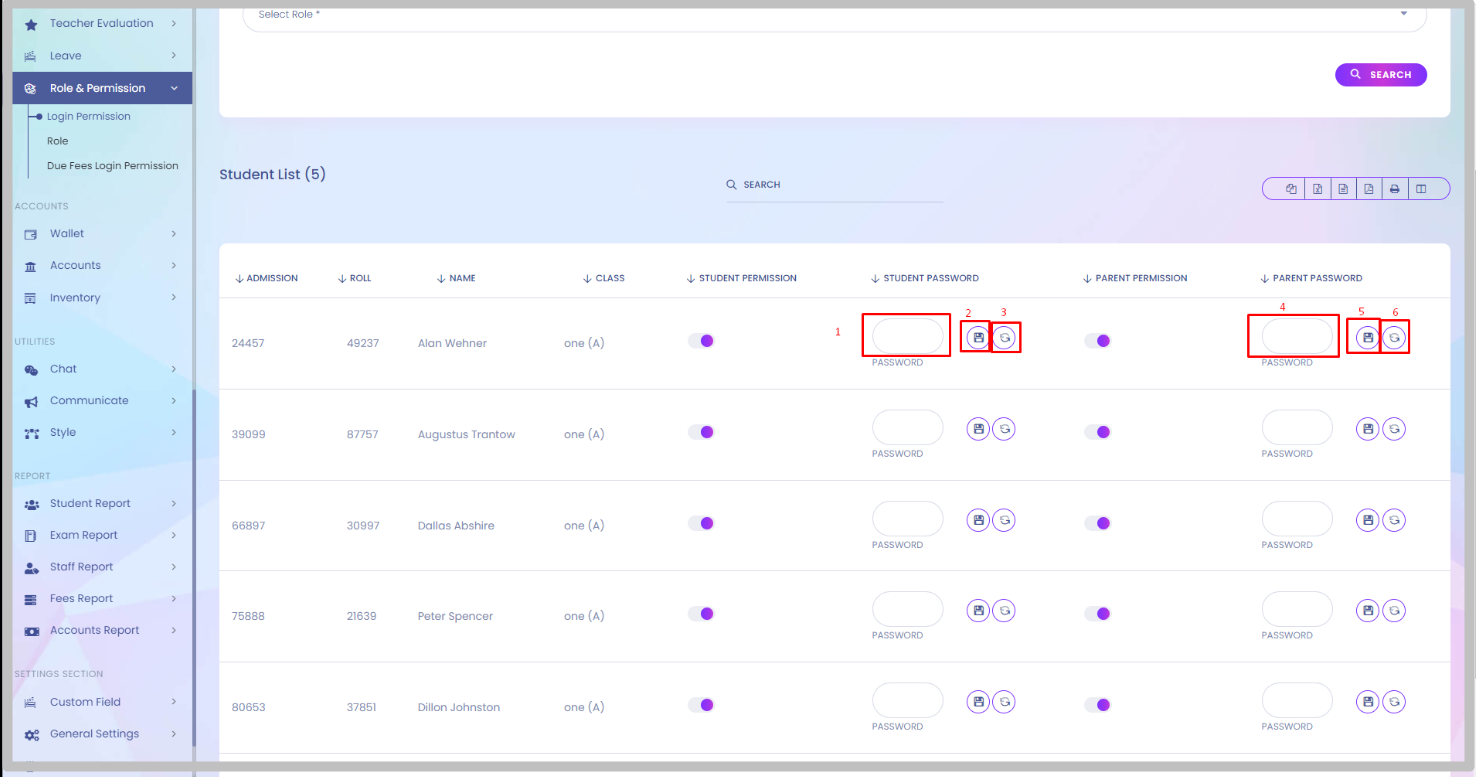
Task: Toggle student permission for Alan Wehner
Action: 701,341
